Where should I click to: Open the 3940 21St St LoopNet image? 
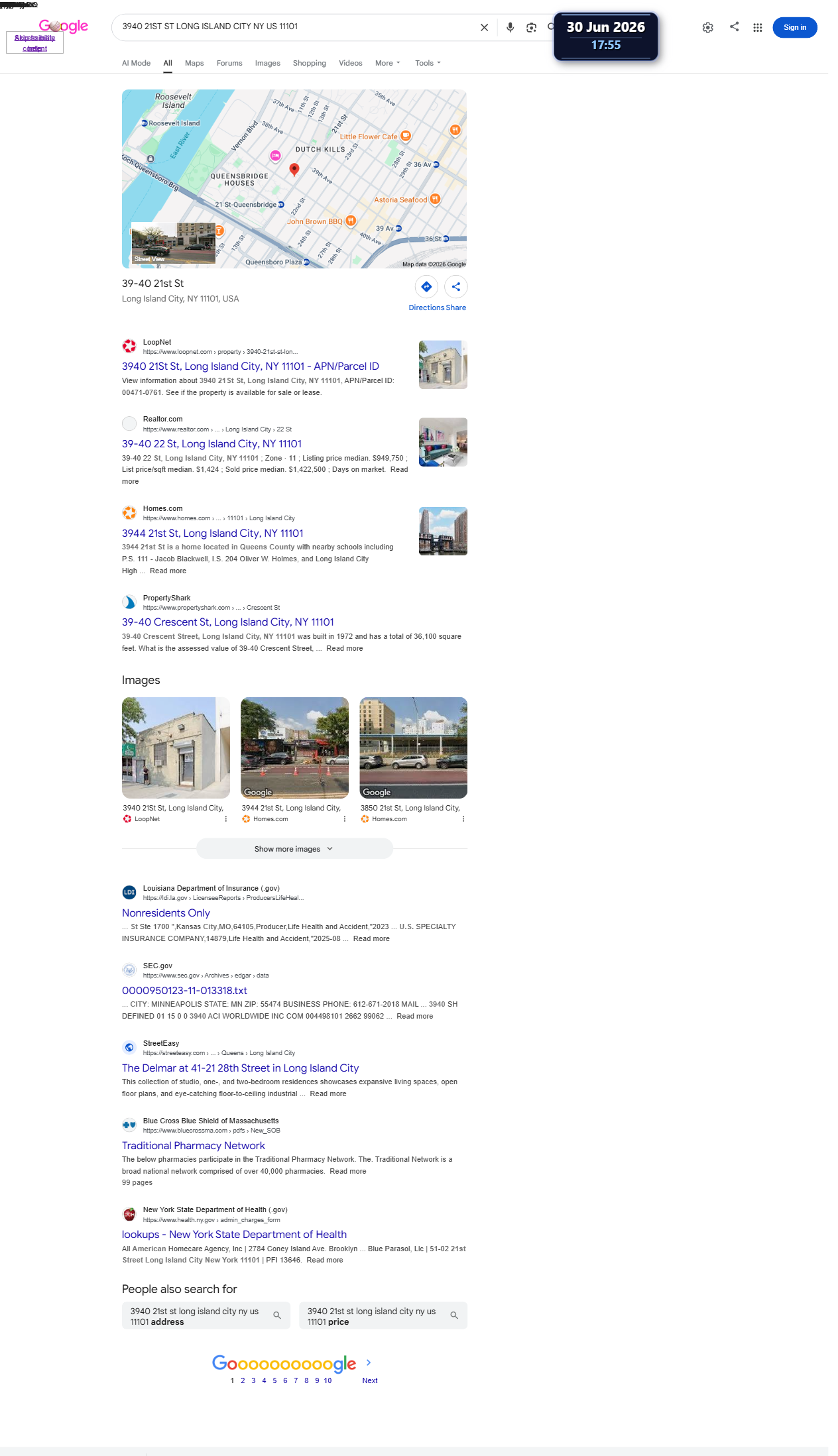pyautogui.click(x=176, y=748)
